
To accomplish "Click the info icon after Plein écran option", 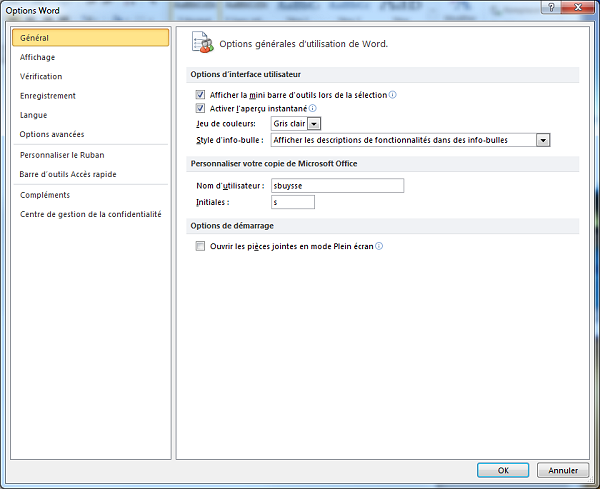I will click(x=379, y=246).
